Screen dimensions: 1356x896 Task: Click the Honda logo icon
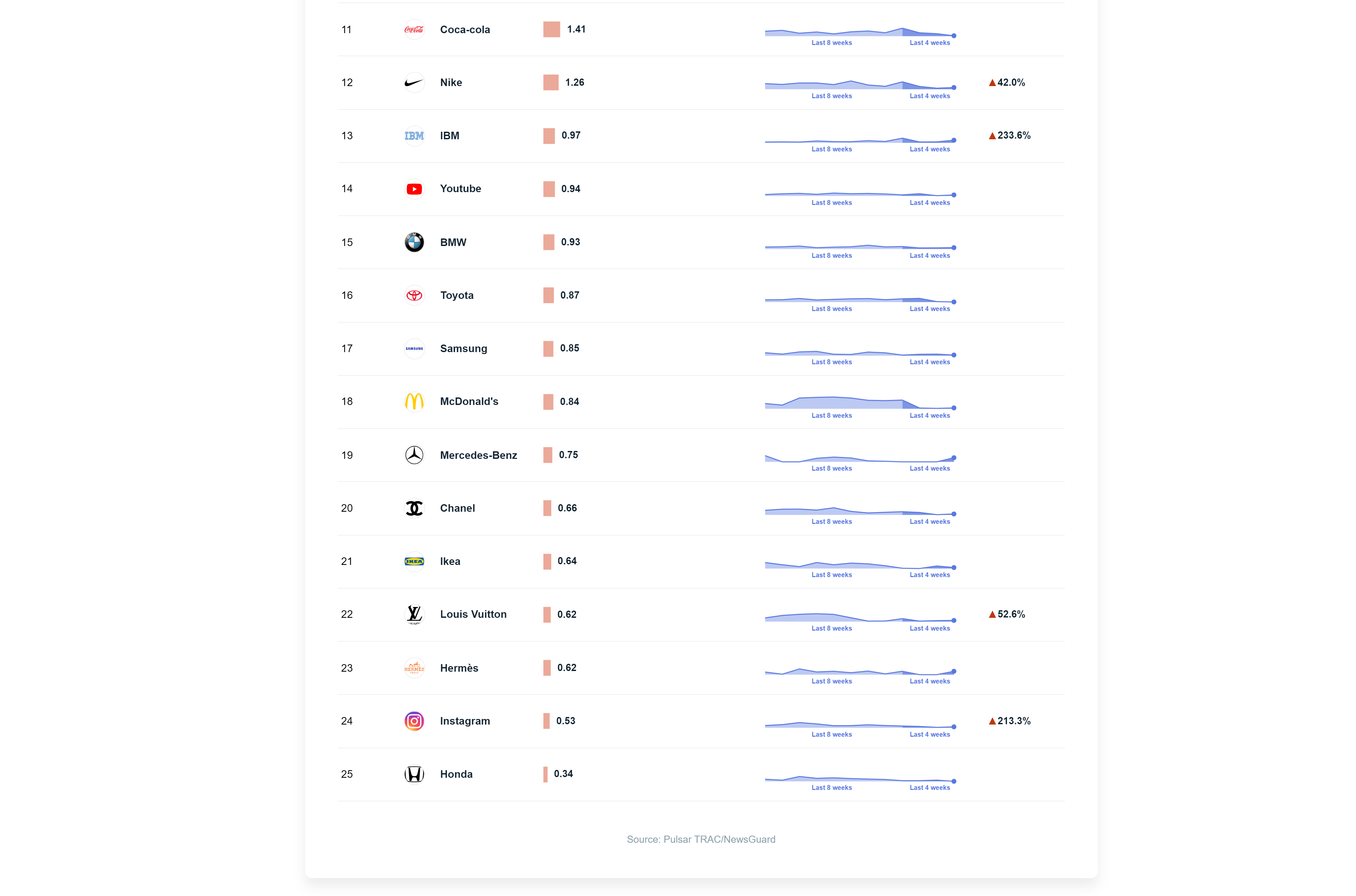coord(414,774)
